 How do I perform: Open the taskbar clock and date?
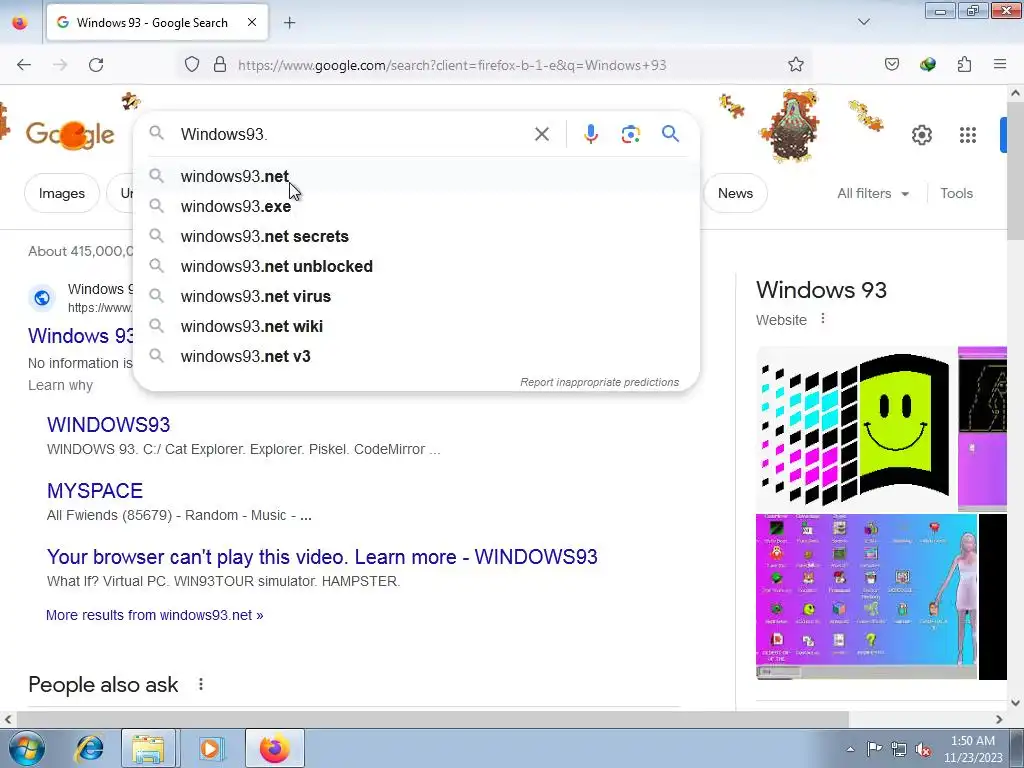(x=973, y=749)
